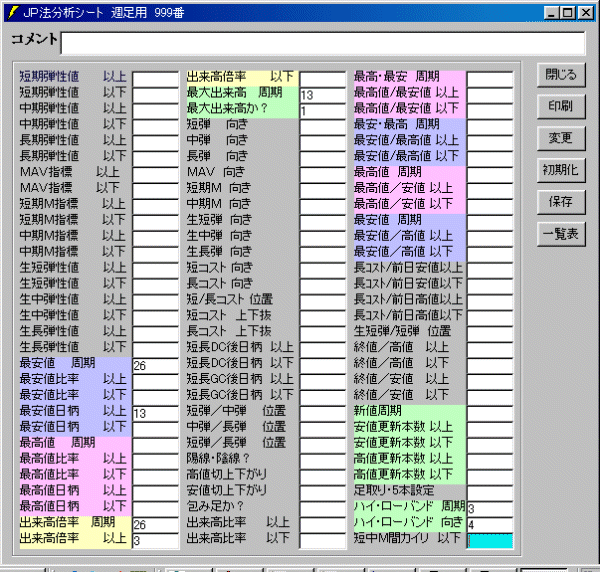The image size is (600, 572).
Task: Select the 出来高比率 以上 input field
Action: coord(323,525)
